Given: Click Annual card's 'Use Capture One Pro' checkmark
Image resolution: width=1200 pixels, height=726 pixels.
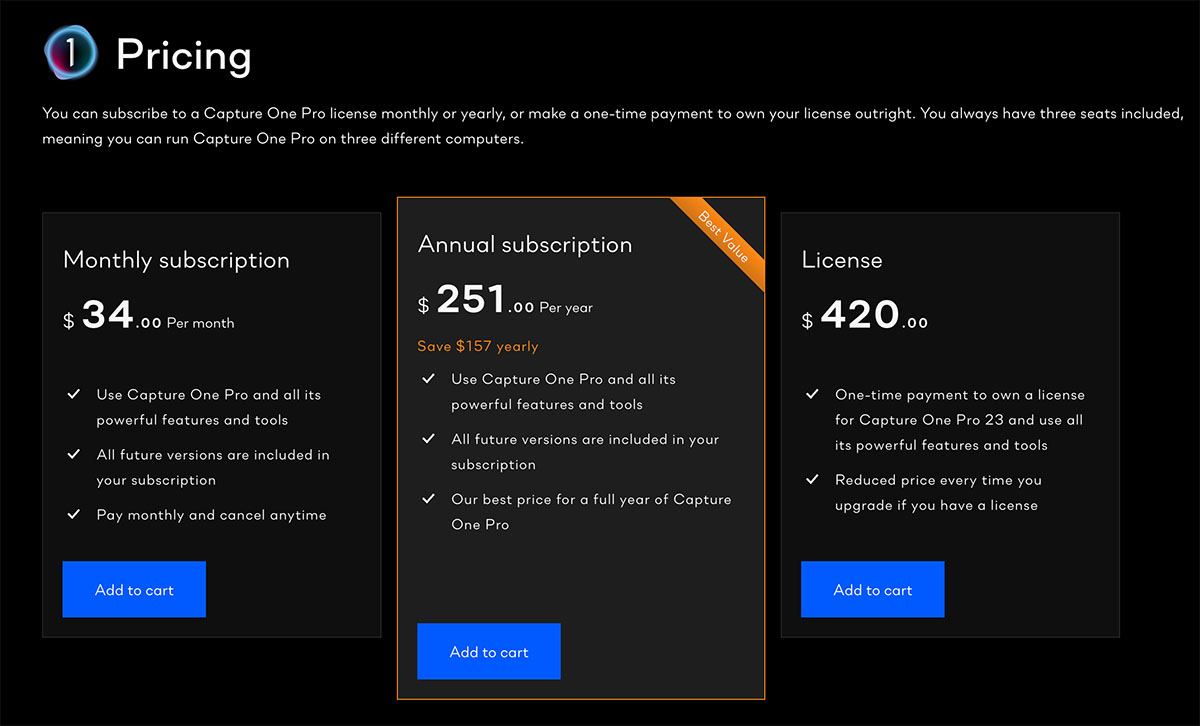Looking at the screenshot, I should tap(428, 379).
